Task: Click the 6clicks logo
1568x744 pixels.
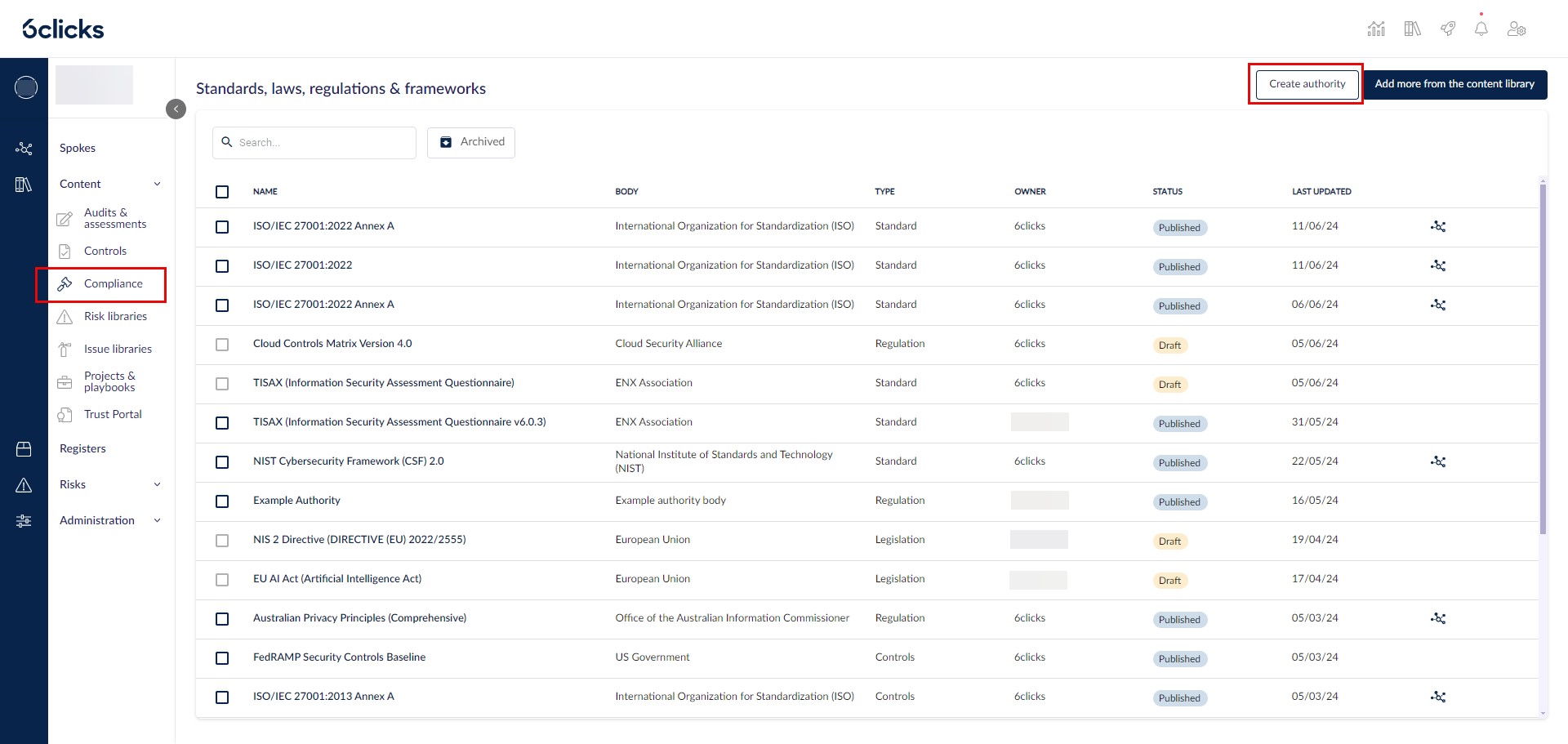Action: point(63,29)
